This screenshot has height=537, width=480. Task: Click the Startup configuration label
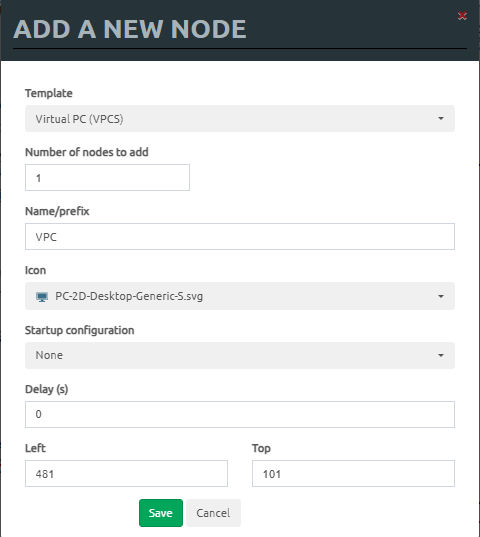[x=79, y=330]
